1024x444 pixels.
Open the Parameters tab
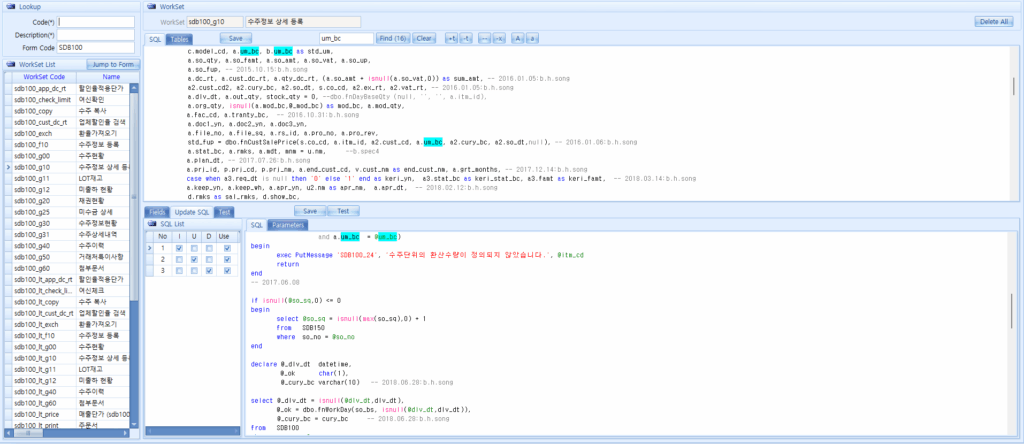[289, 225]
